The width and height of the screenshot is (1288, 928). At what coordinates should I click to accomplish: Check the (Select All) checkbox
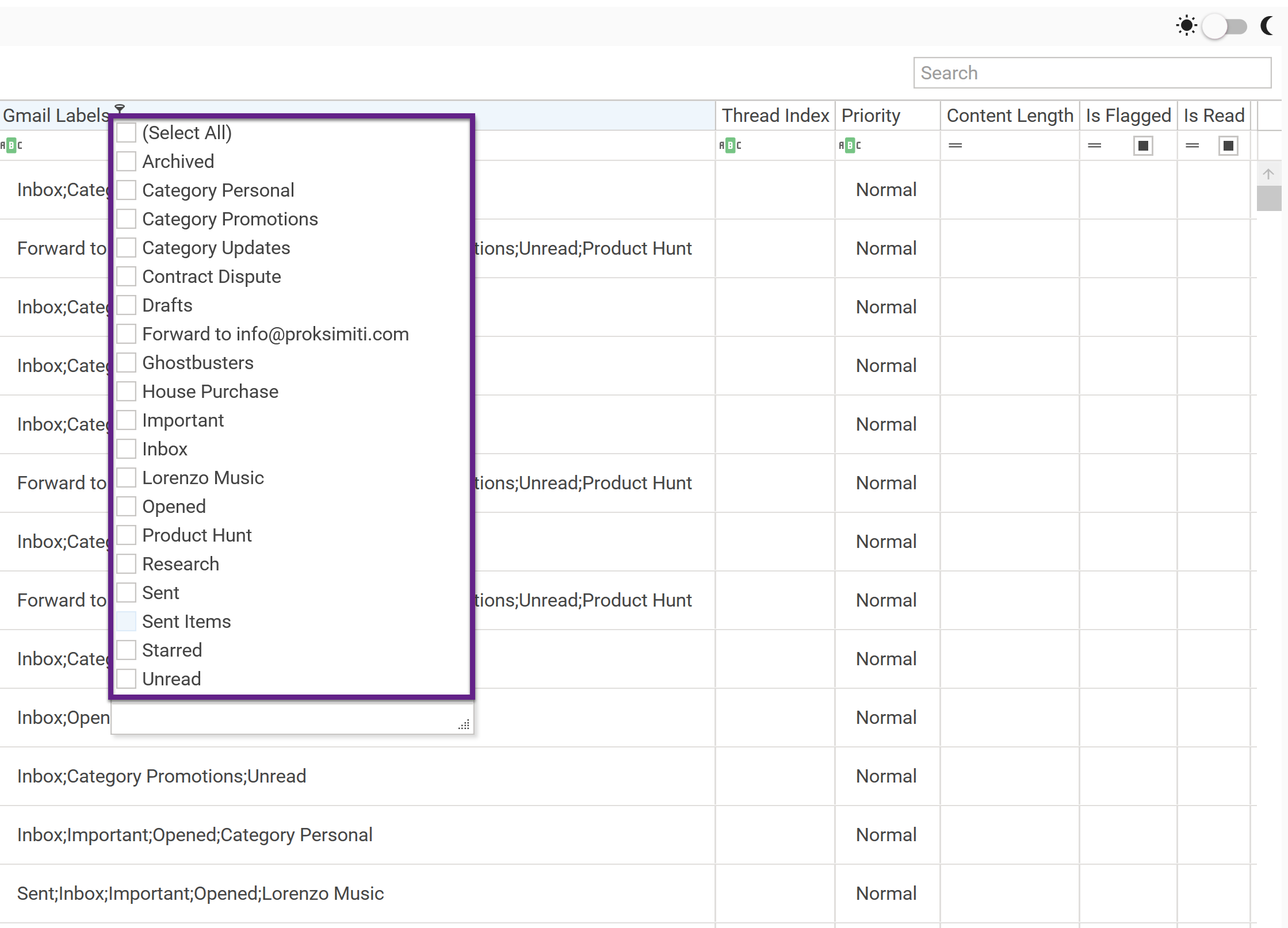point(126,133)
